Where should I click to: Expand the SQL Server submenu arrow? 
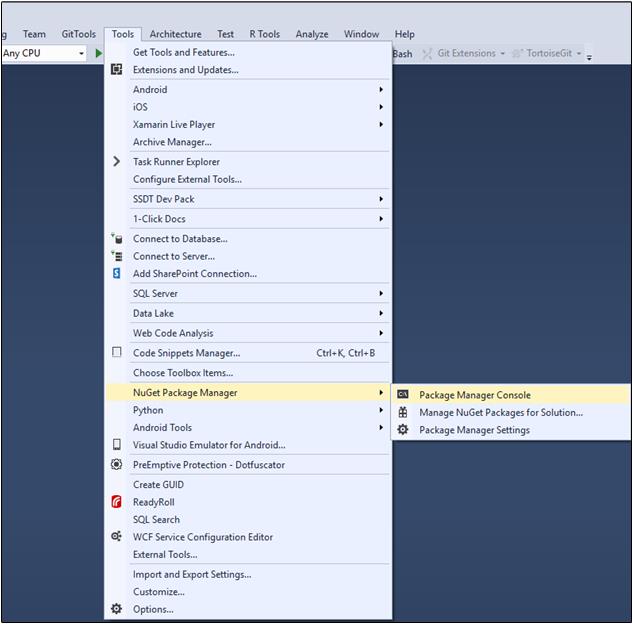click(381, 293)
